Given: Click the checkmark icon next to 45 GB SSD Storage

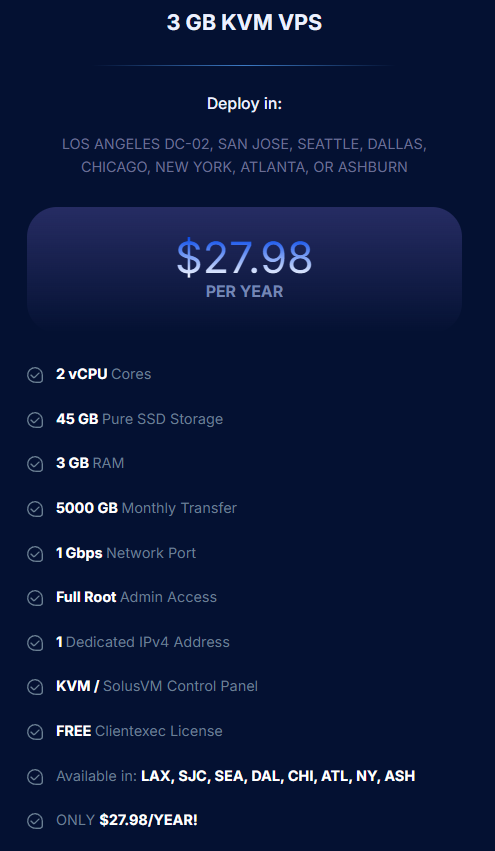Looking at the screenshot, I should [x=35, y=420].
